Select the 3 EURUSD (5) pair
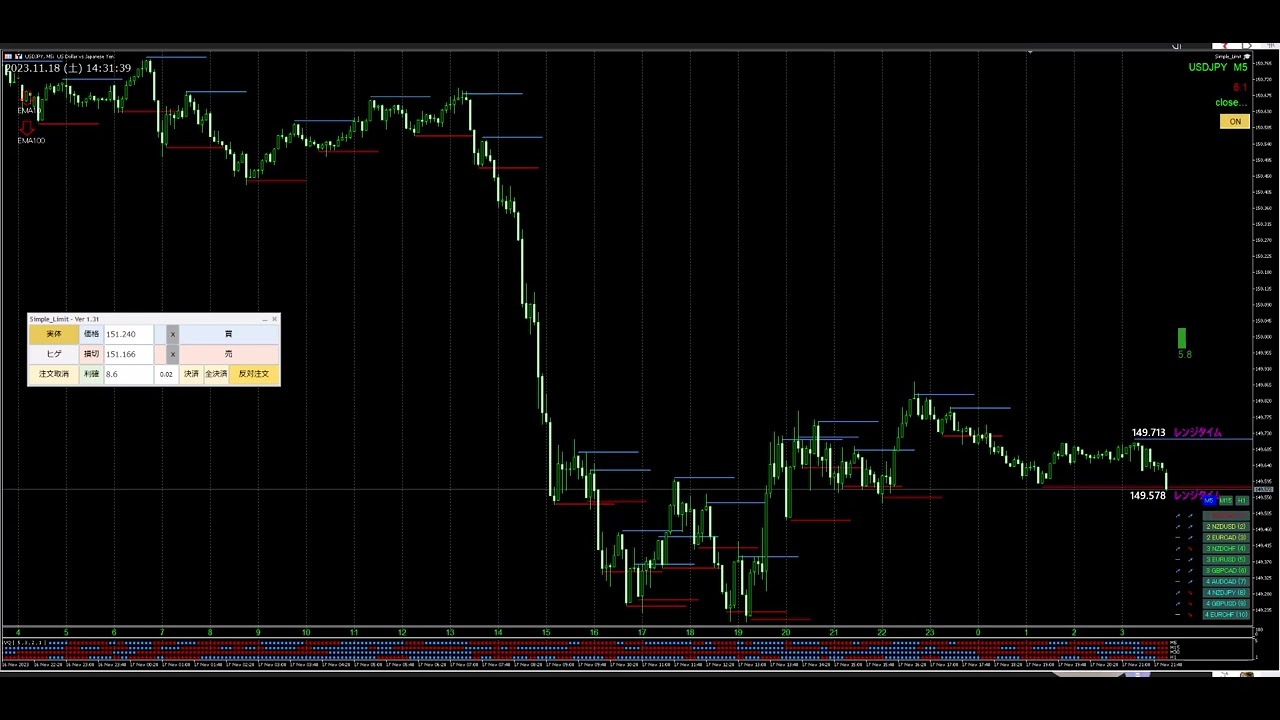Viewport: 1280px width, 720px height. point(1226,559)
